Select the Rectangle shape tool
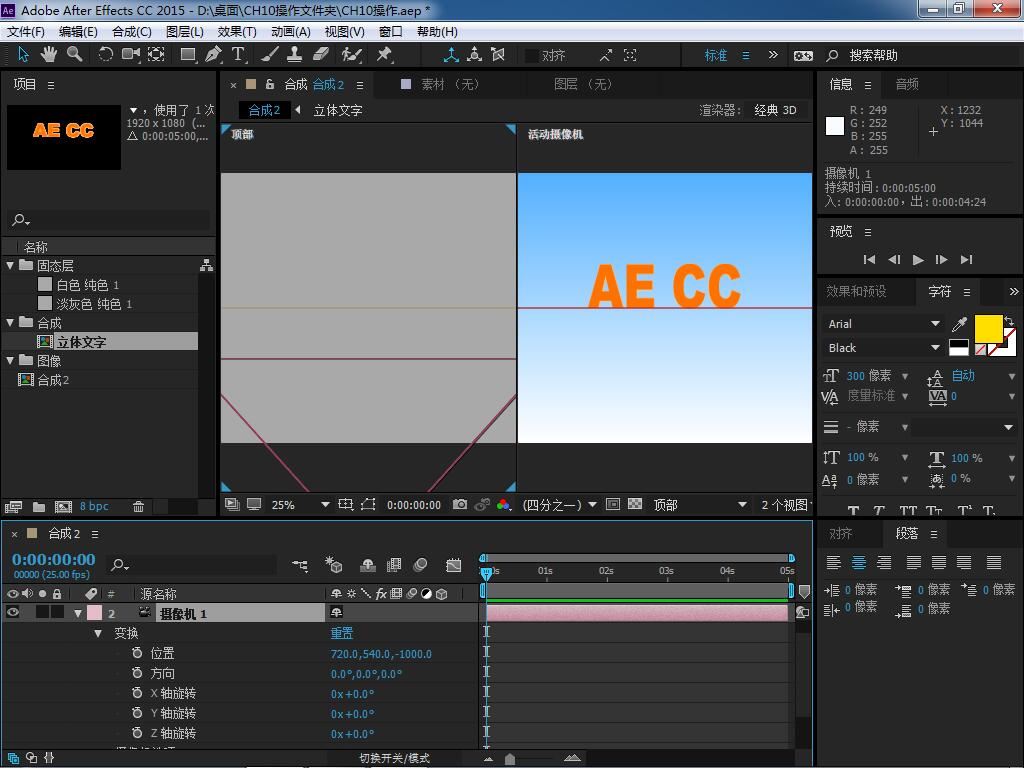 point(188,55)
